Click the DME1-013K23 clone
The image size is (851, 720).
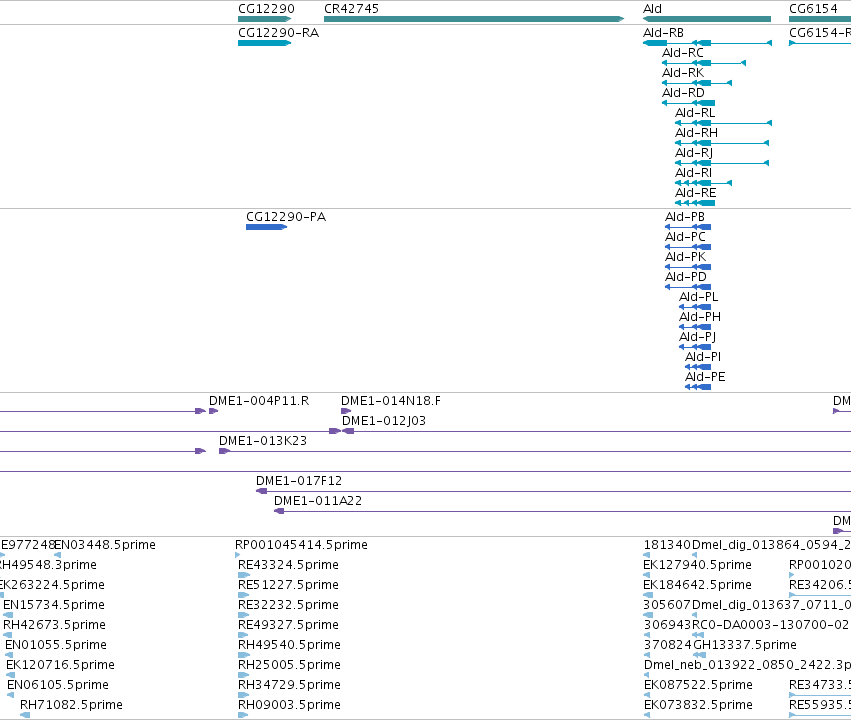(535, 451)
